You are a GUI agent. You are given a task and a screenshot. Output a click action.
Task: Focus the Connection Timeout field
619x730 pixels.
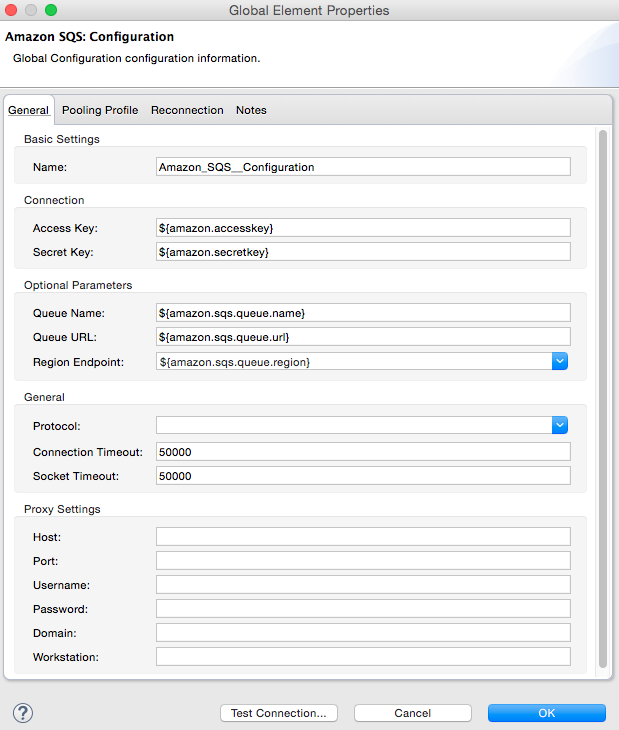coord(363,452)
